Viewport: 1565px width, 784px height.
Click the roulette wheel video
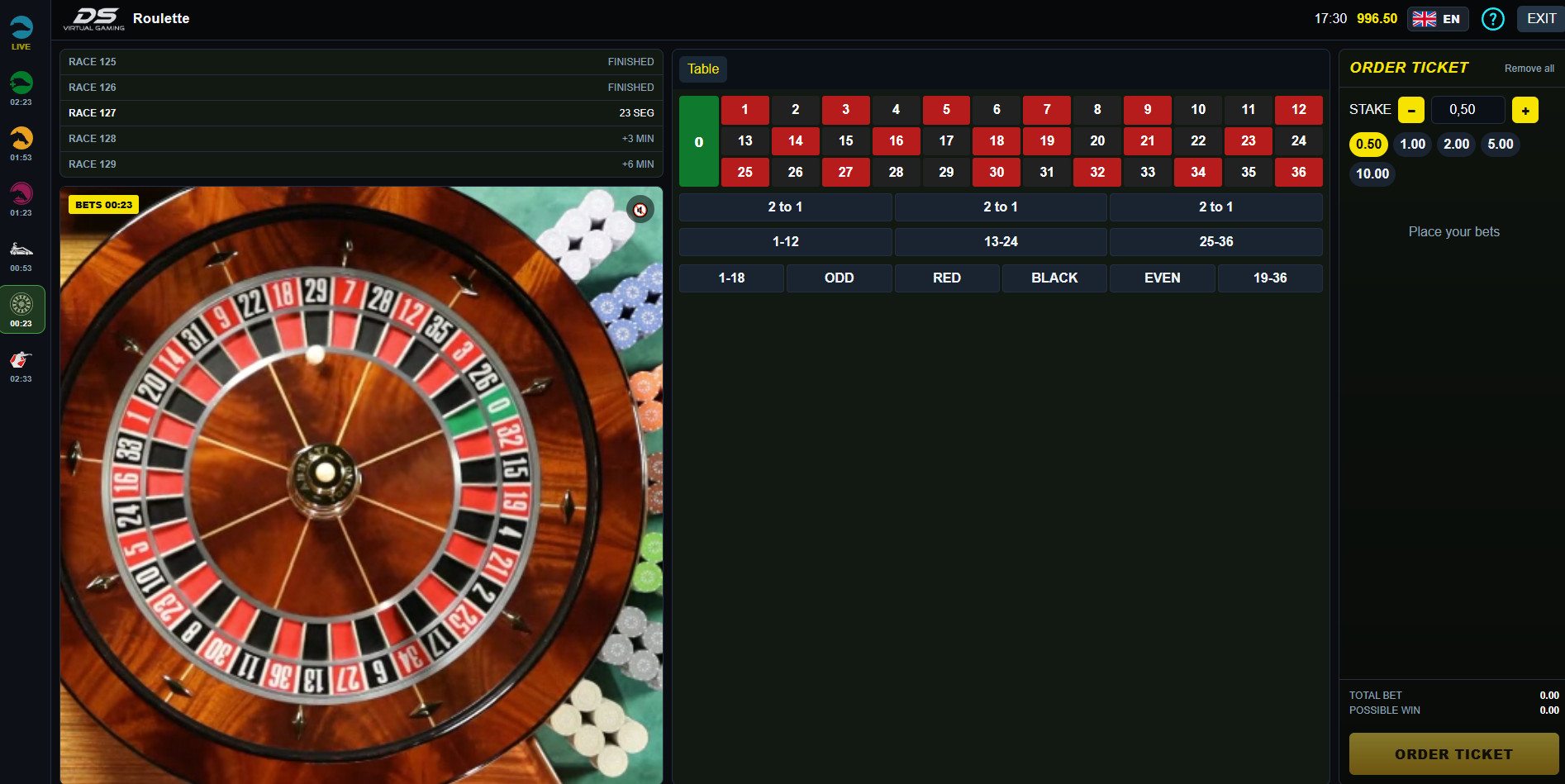click(361, 485)
